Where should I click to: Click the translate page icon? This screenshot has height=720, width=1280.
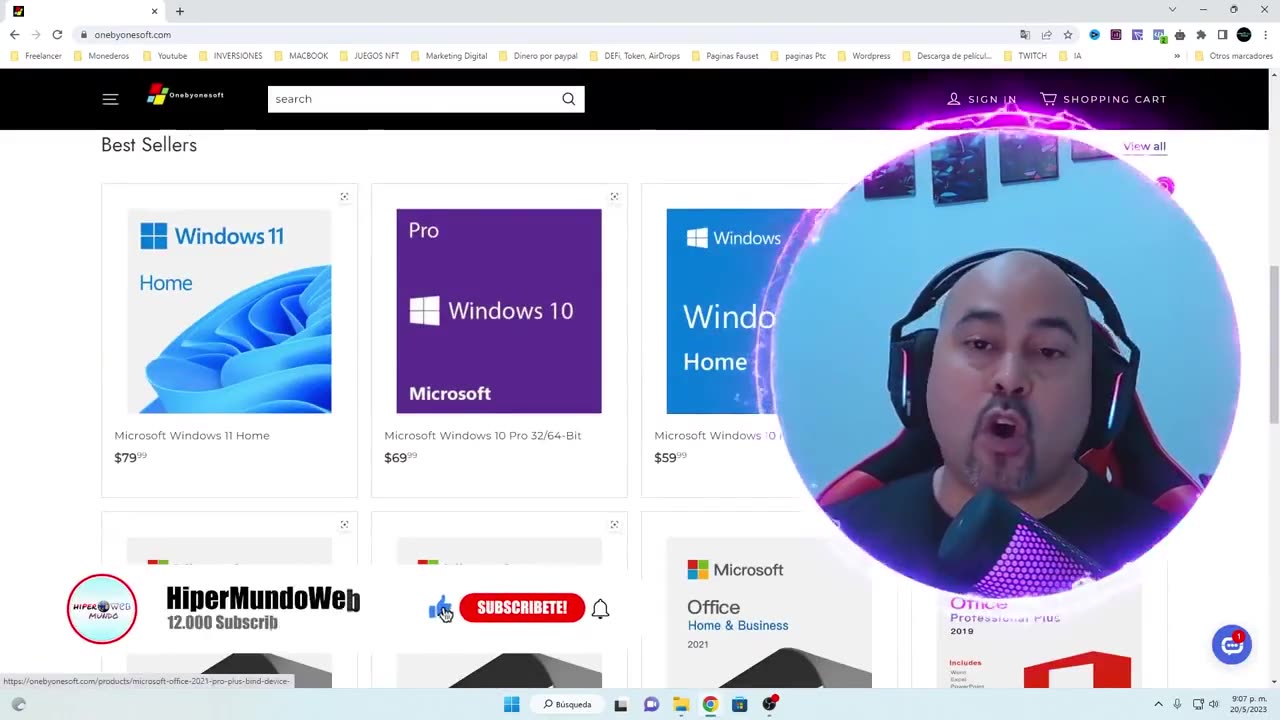tap(1025, 34)
